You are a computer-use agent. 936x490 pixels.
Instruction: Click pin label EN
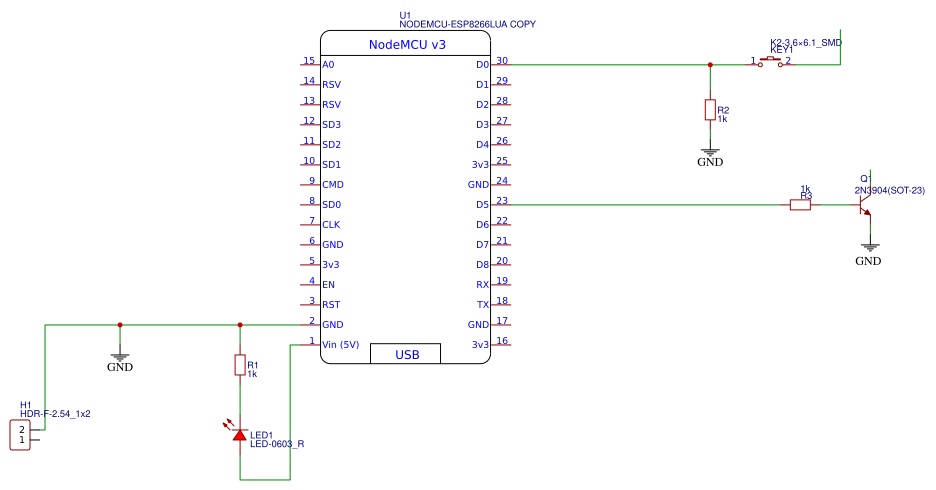(x=328, y=285)
